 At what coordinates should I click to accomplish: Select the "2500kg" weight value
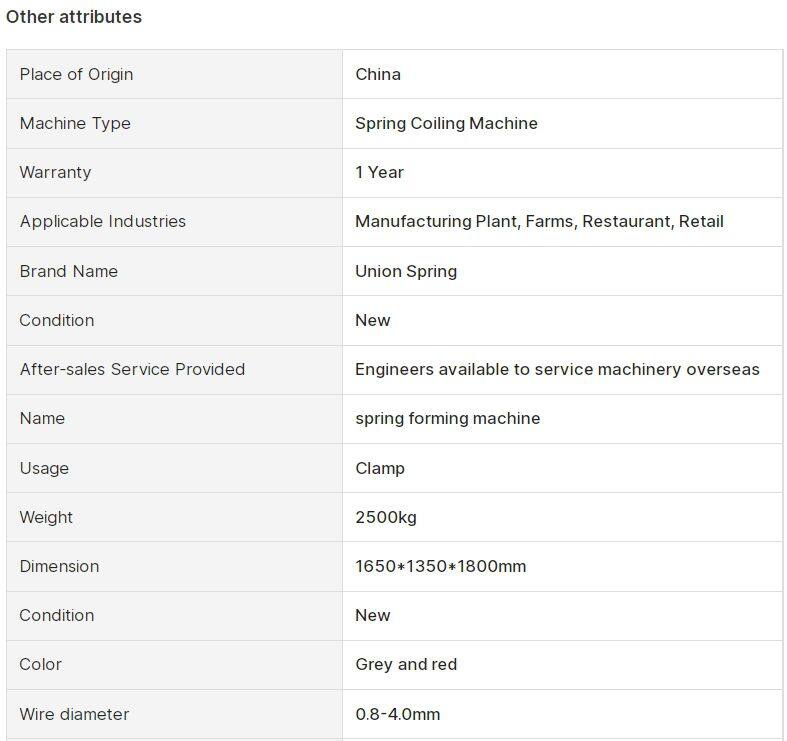[x=386, y=517]
